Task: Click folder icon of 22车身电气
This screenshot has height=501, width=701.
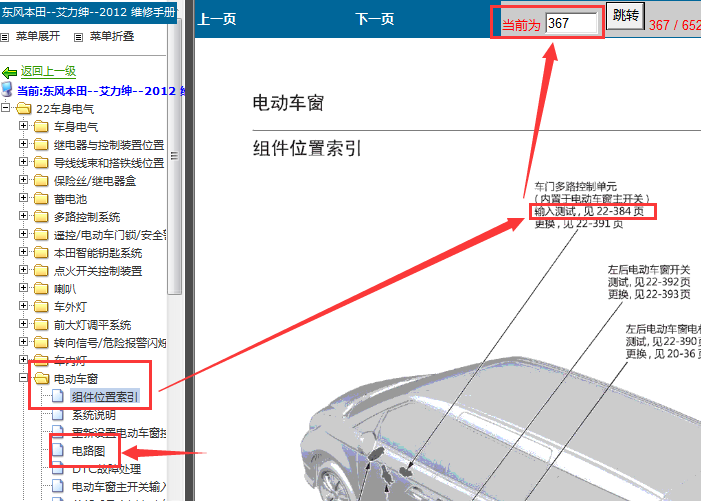Action: pyautogui.click(x=23, y=109)
